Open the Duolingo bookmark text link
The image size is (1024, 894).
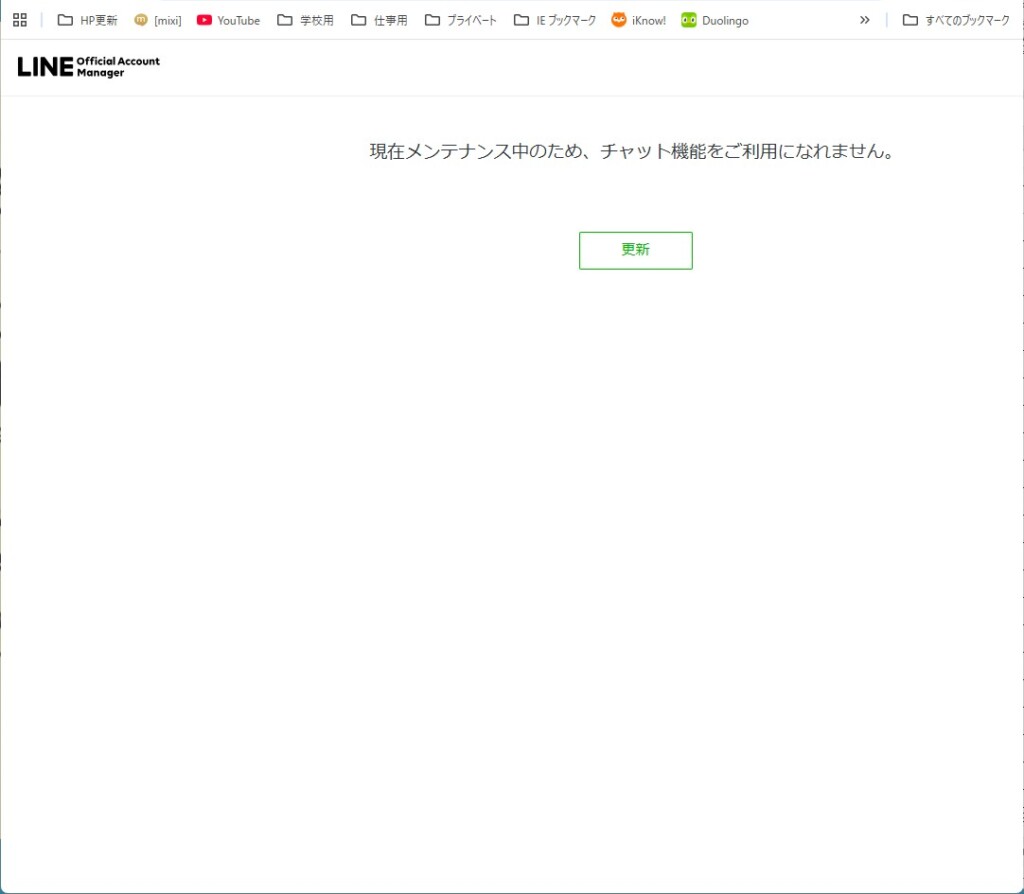point(725,20)
